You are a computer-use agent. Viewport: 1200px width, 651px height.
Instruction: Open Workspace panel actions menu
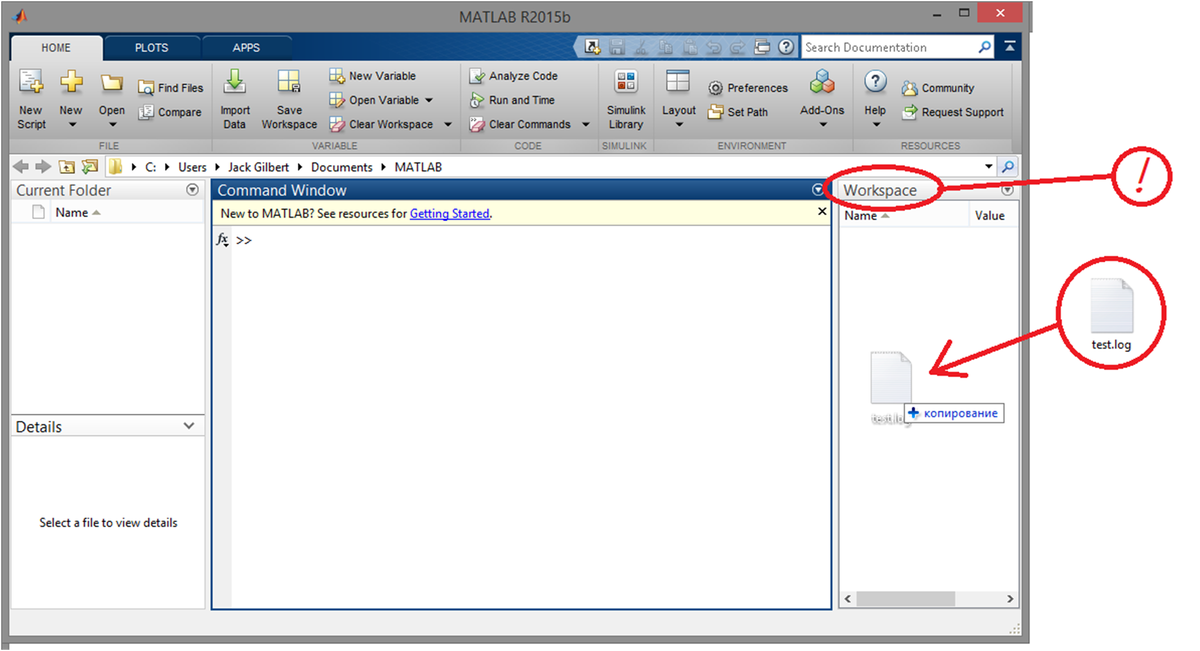[x=1008, y=190]
